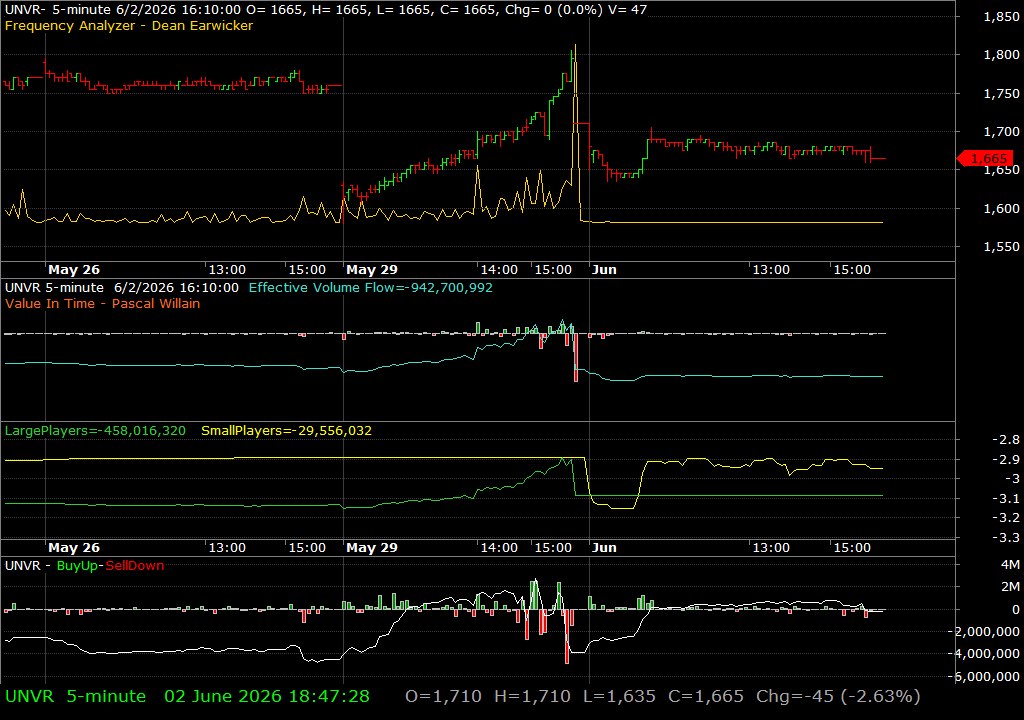Click the 4M volume axis label
This screenshot has width=1024, height=720.
[x=1010, y=565]
